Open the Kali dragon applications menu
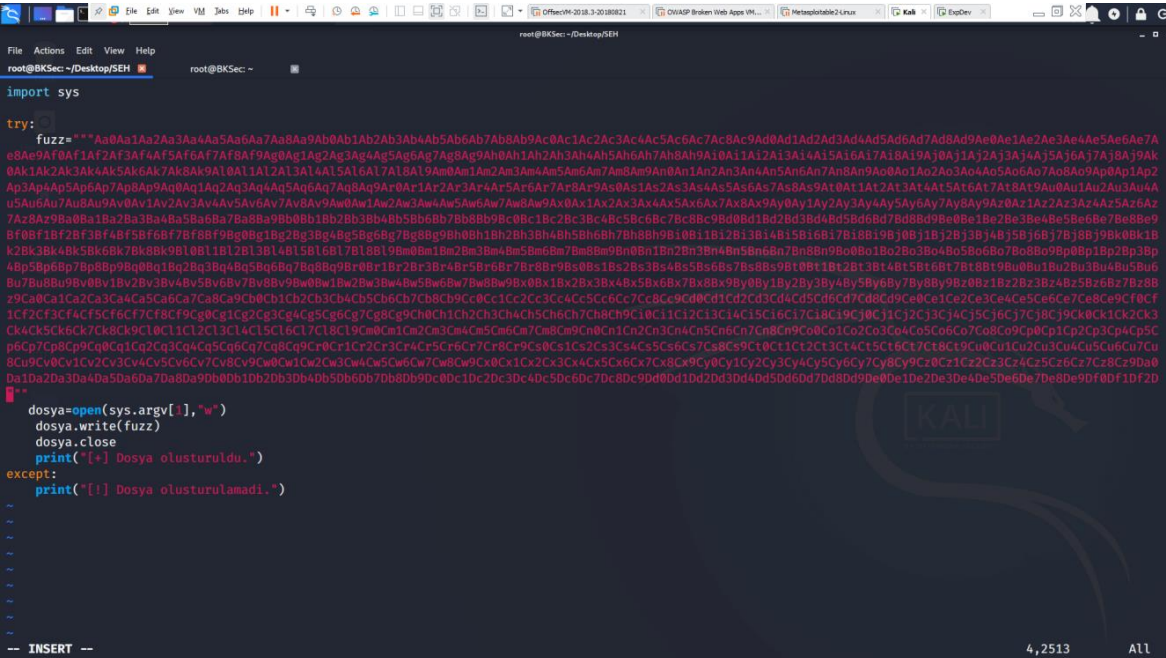The width and height of the screenshot is (1166, 658). point(10,12)
